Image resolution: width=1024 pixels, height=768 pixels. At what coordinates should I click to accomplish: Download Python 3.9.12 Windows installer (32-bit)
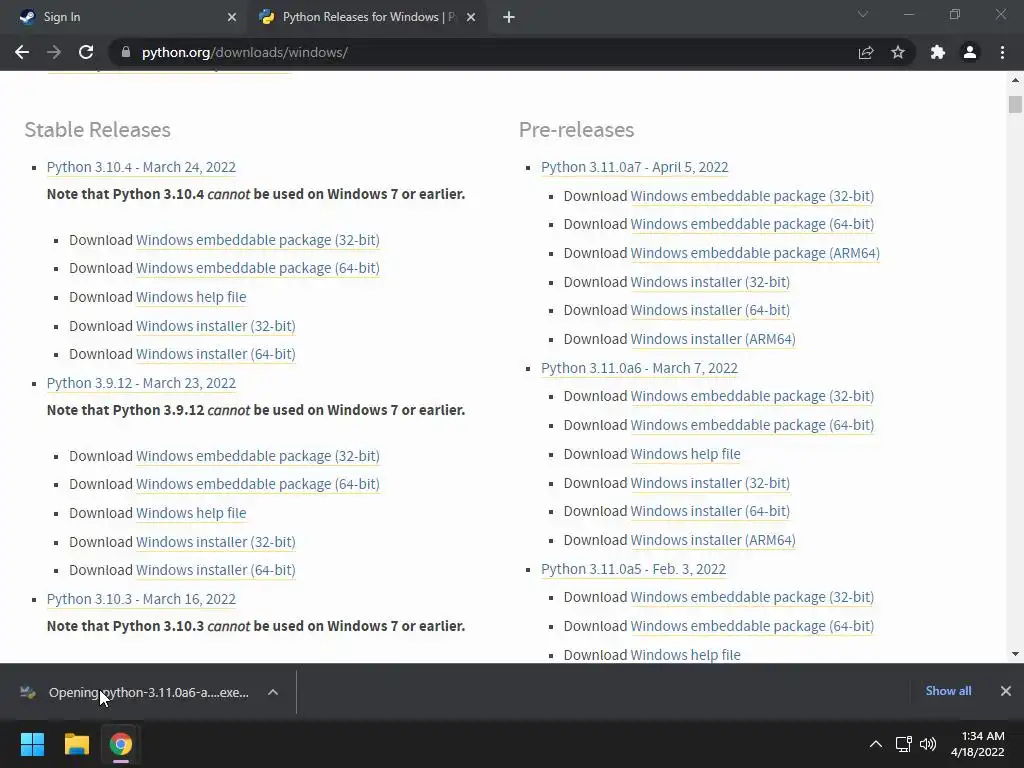click(x=216, y=542)
